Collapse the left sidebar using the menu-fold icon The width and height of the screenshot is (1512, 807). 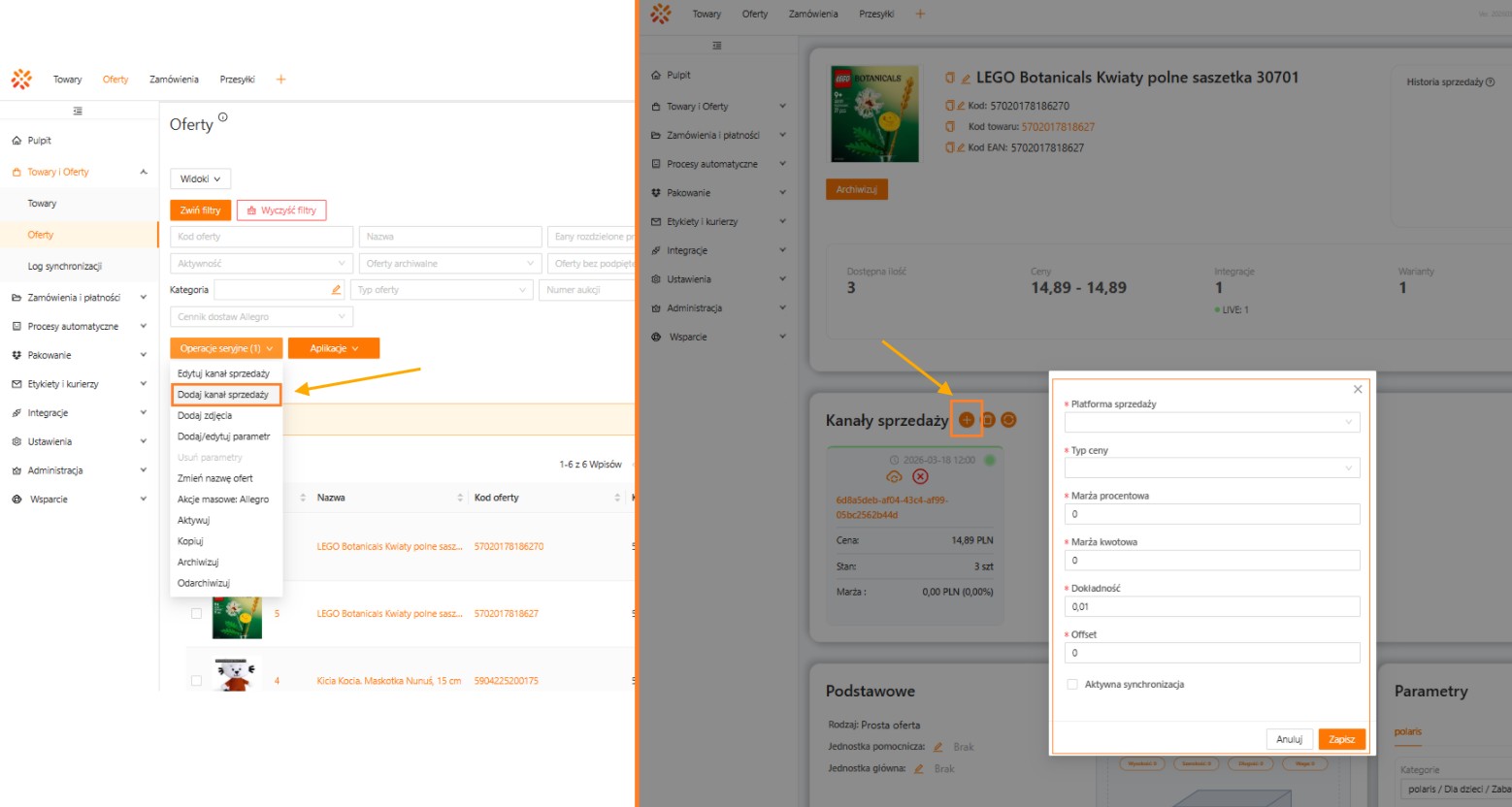tap(78, 111)
